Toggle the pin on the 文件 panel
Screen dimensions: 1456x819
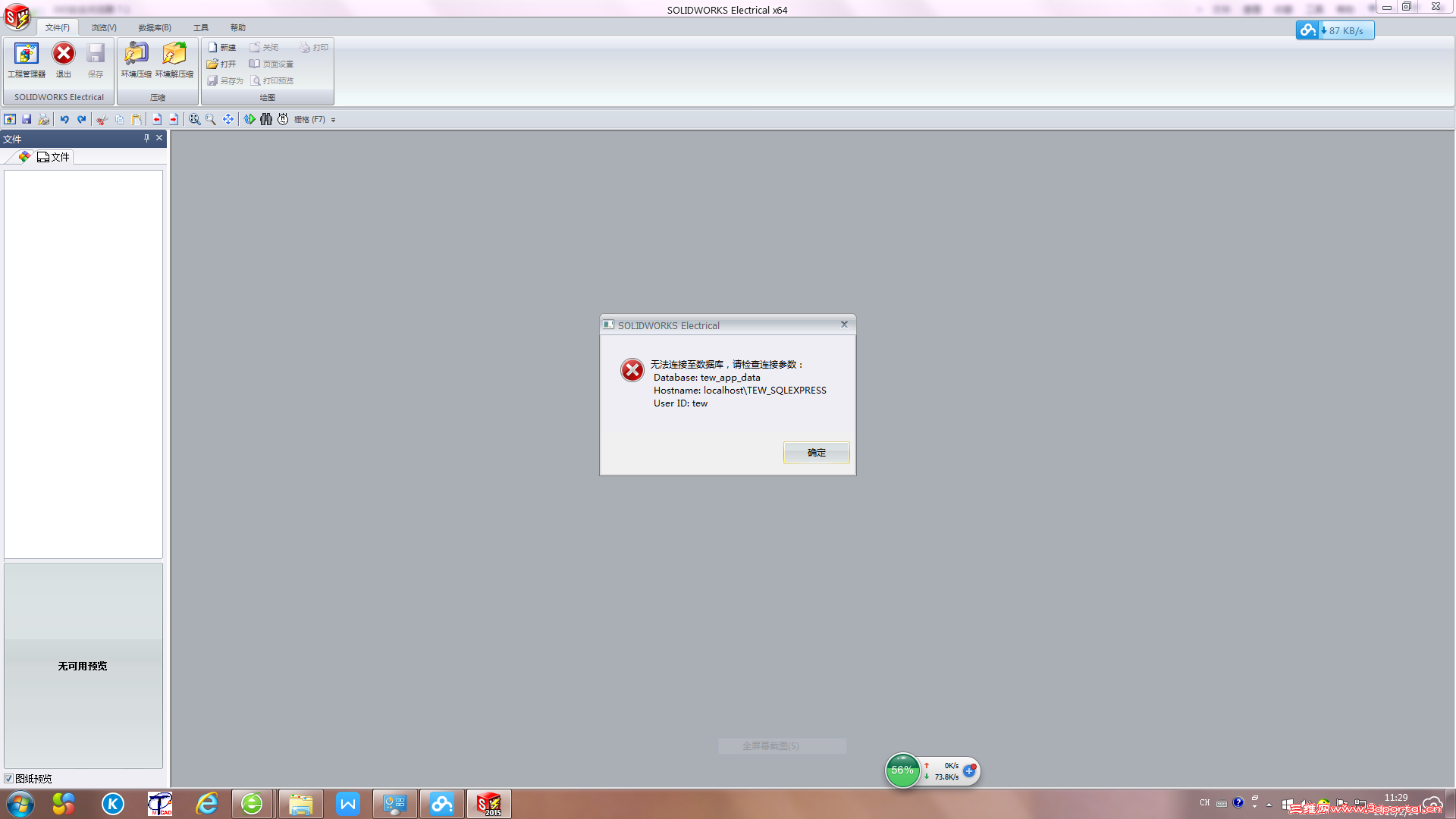tap(146, 138)
